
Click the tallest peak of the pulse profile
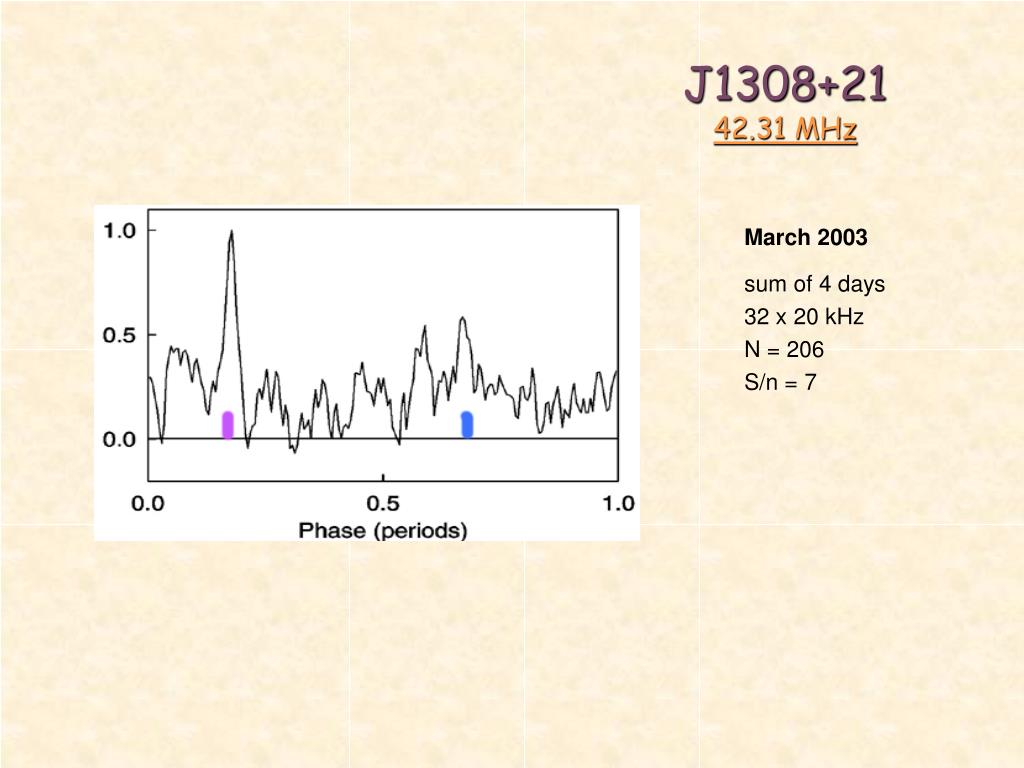point(231,232)
